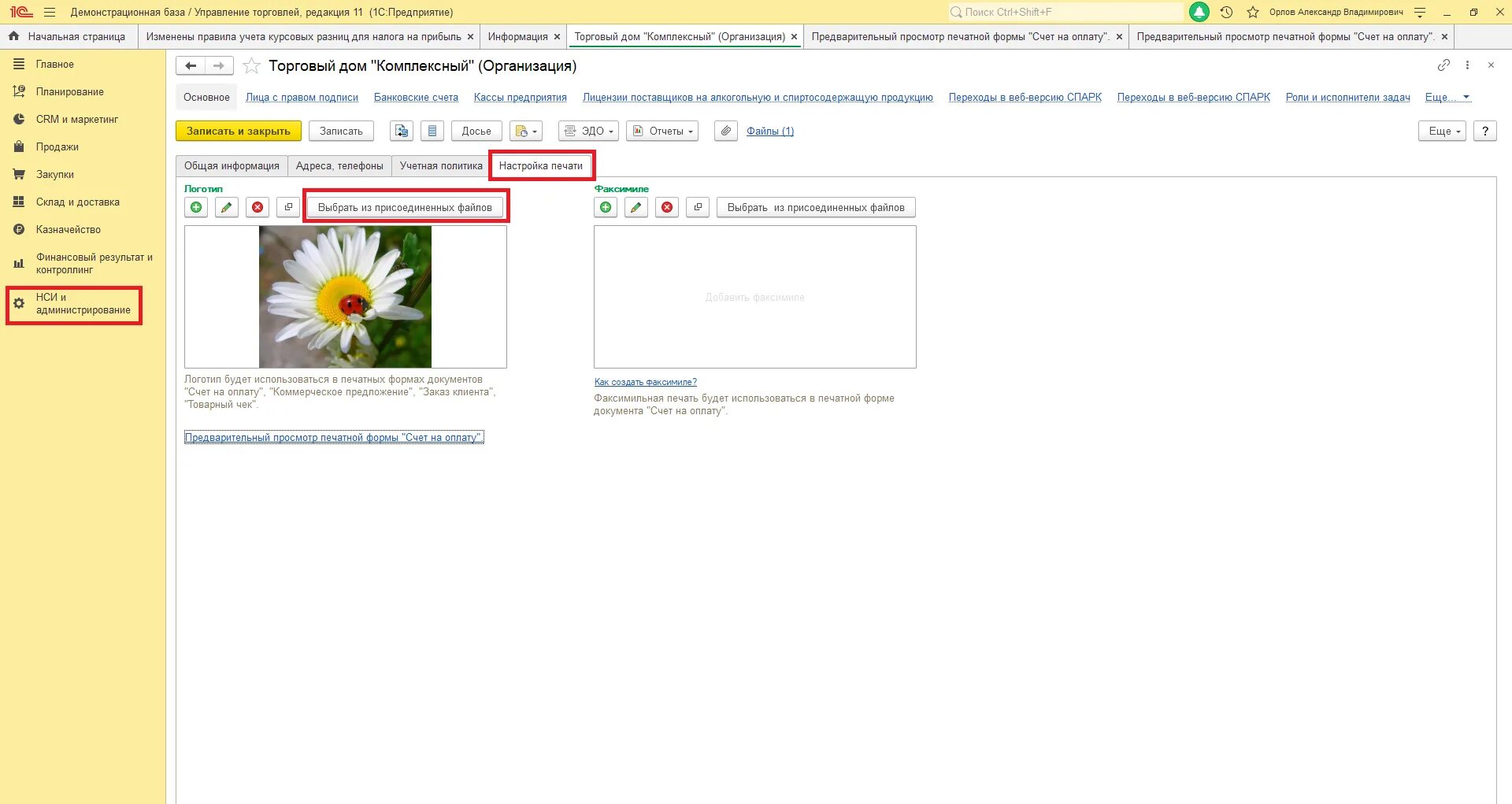The height and width of the screenshot is (804, 1512).
Task: Open invoice print form preview link
Action: [334, 438]
